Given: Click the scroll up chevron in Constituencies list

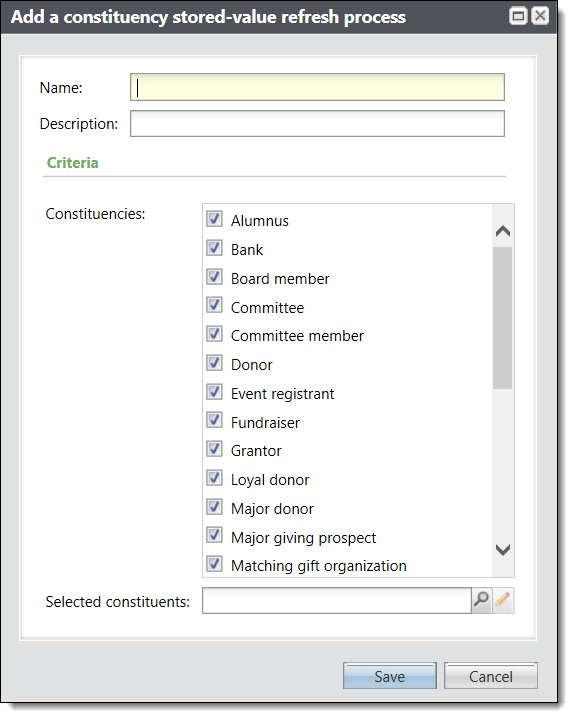Looking at the screenshot, I should pyautogui.click(x=503, y=231).
